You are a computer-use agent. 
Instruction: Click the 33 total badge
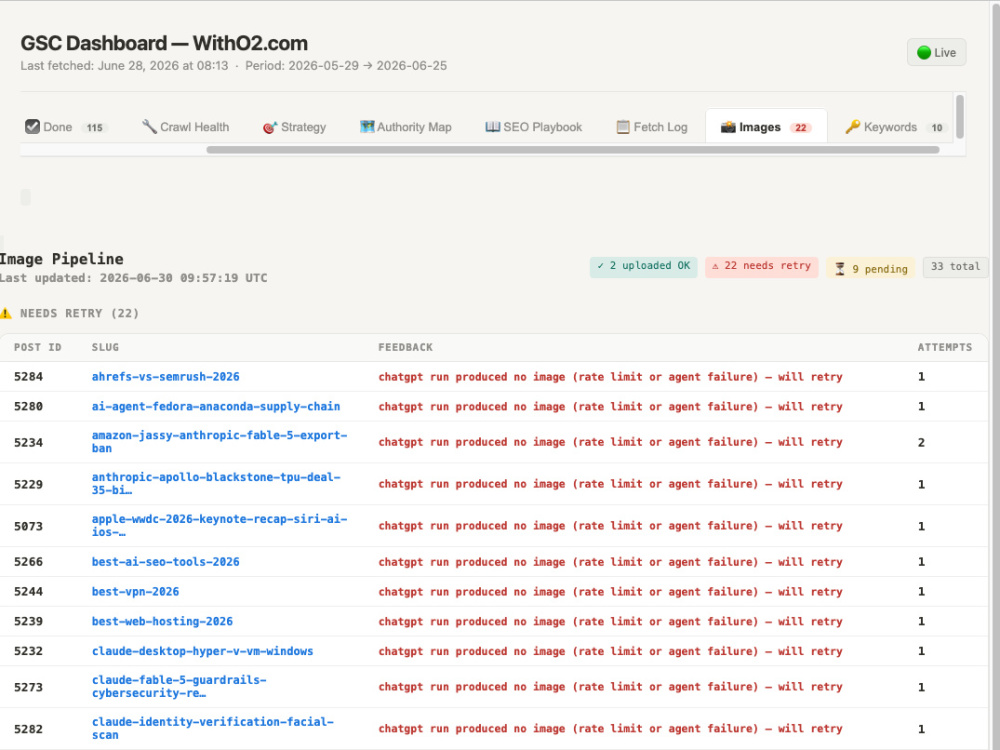click(955, 267)
